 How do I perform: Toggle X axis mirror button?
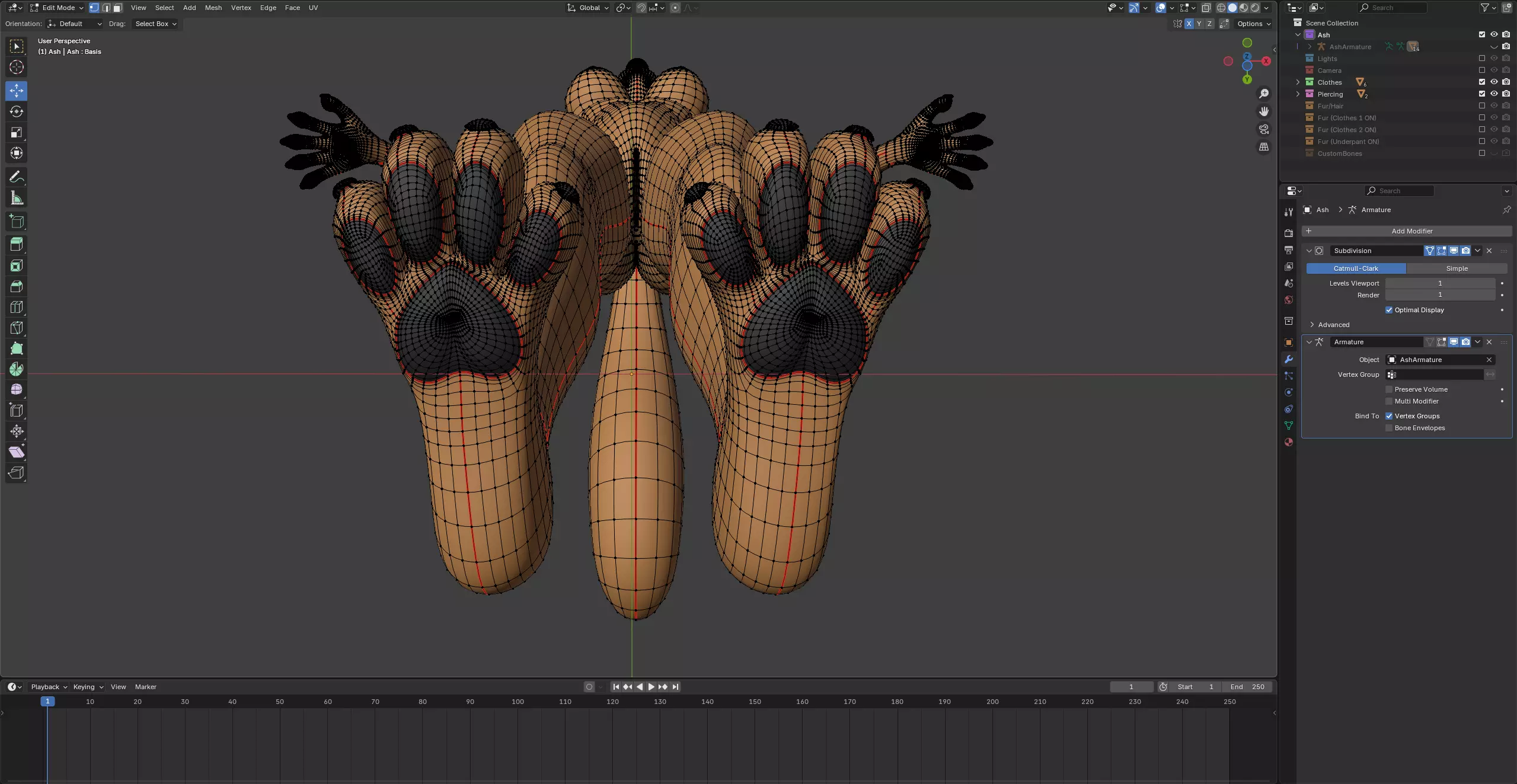1189,24
